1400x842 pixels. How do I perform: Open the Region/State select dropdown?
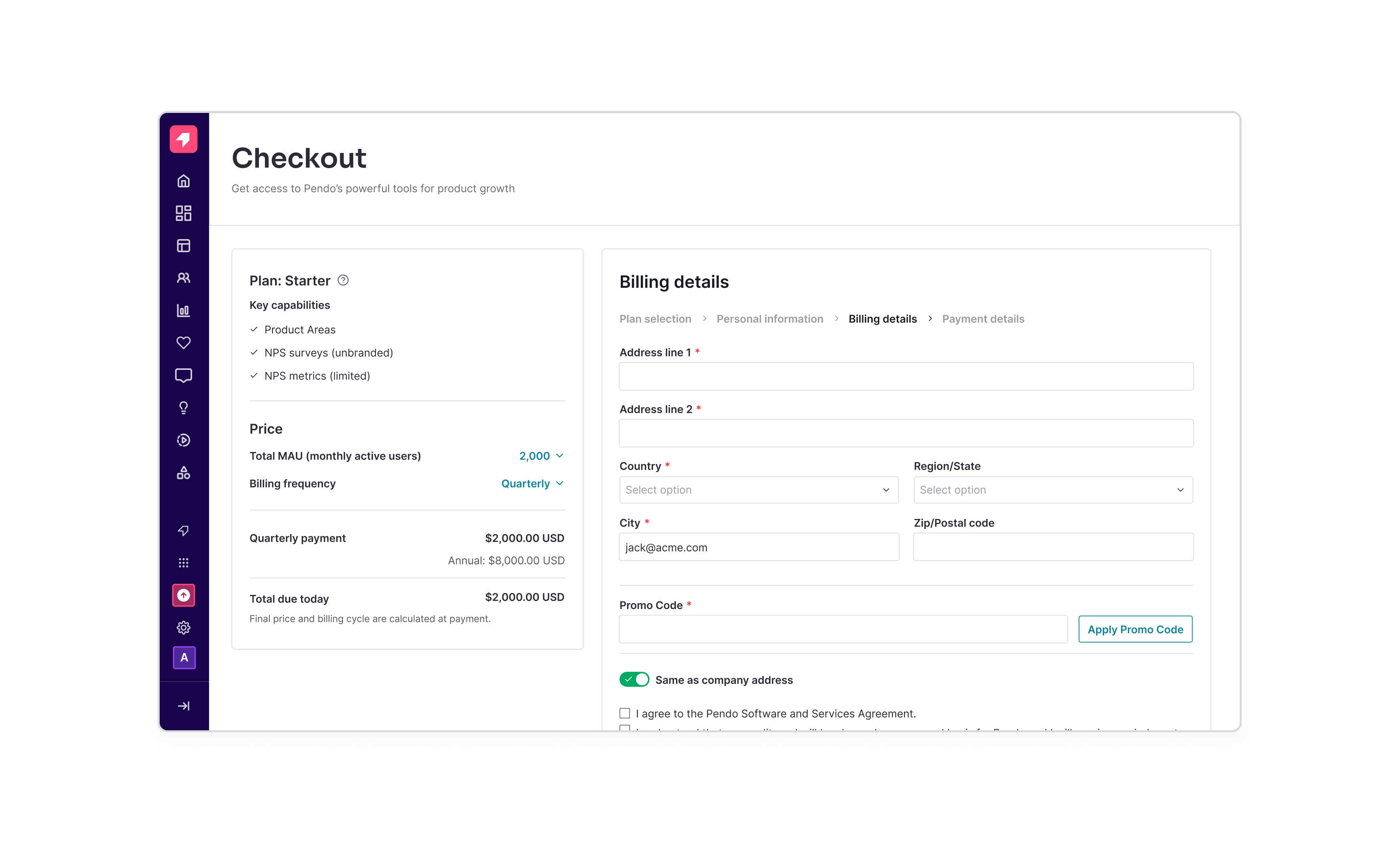tap(1053, 490)
